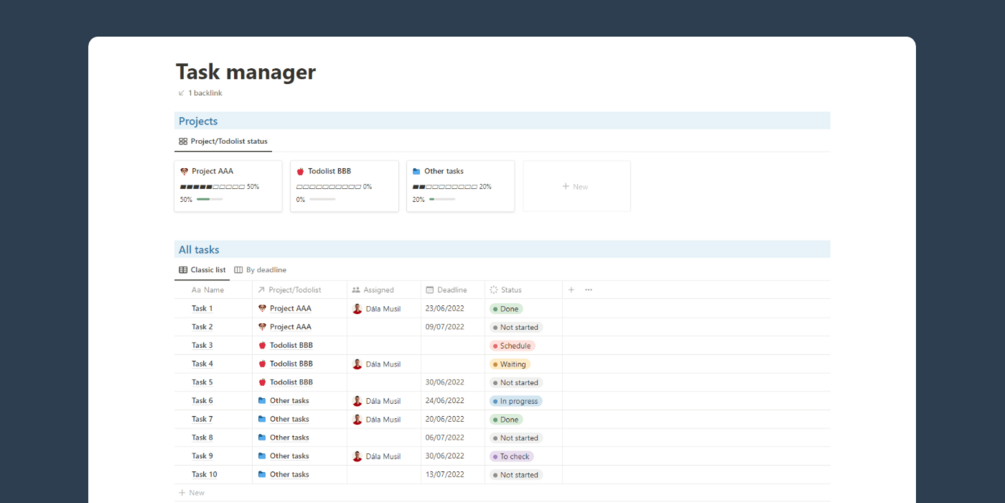Click the Schedule status of Task 3
The image size is (1005, 503).
[512, 346]
